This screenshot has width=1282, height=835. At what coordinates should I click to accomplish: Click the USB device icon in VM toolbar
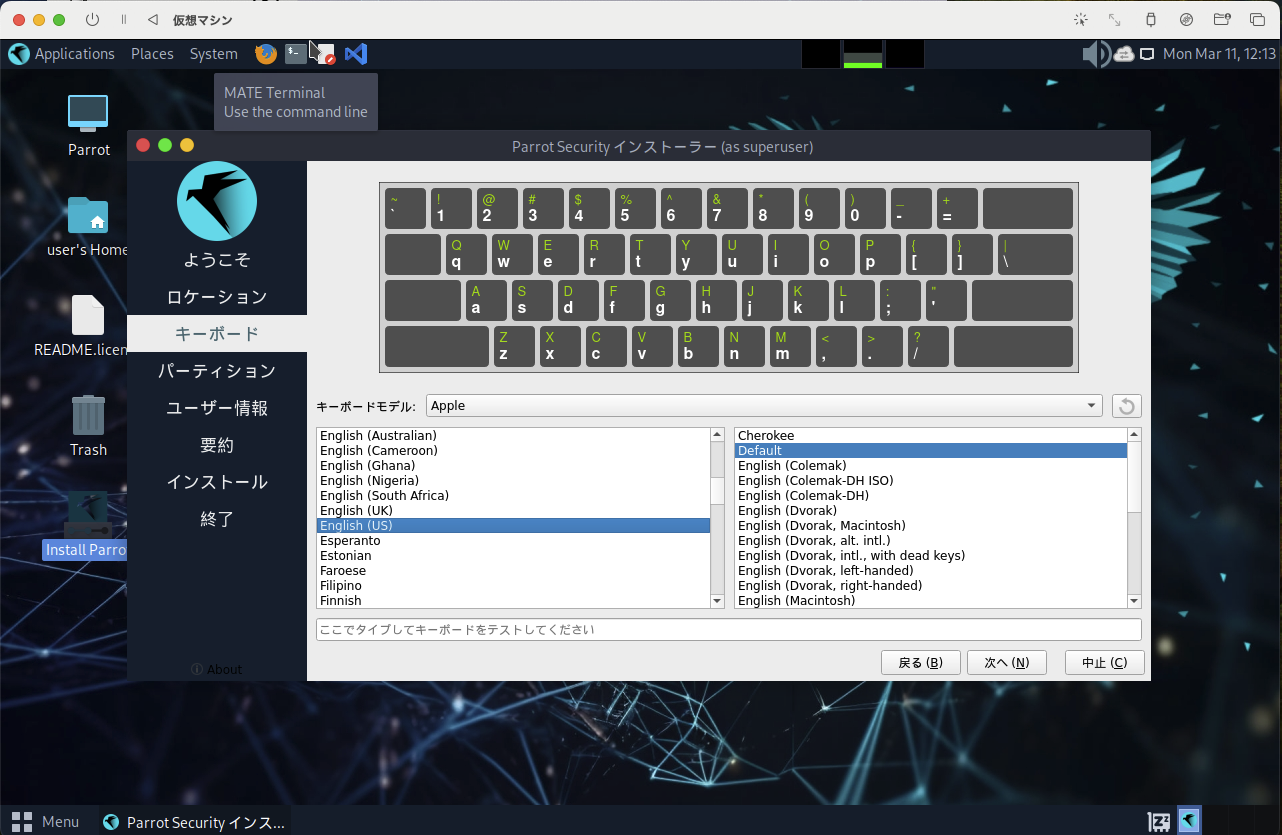(1150, 19)
